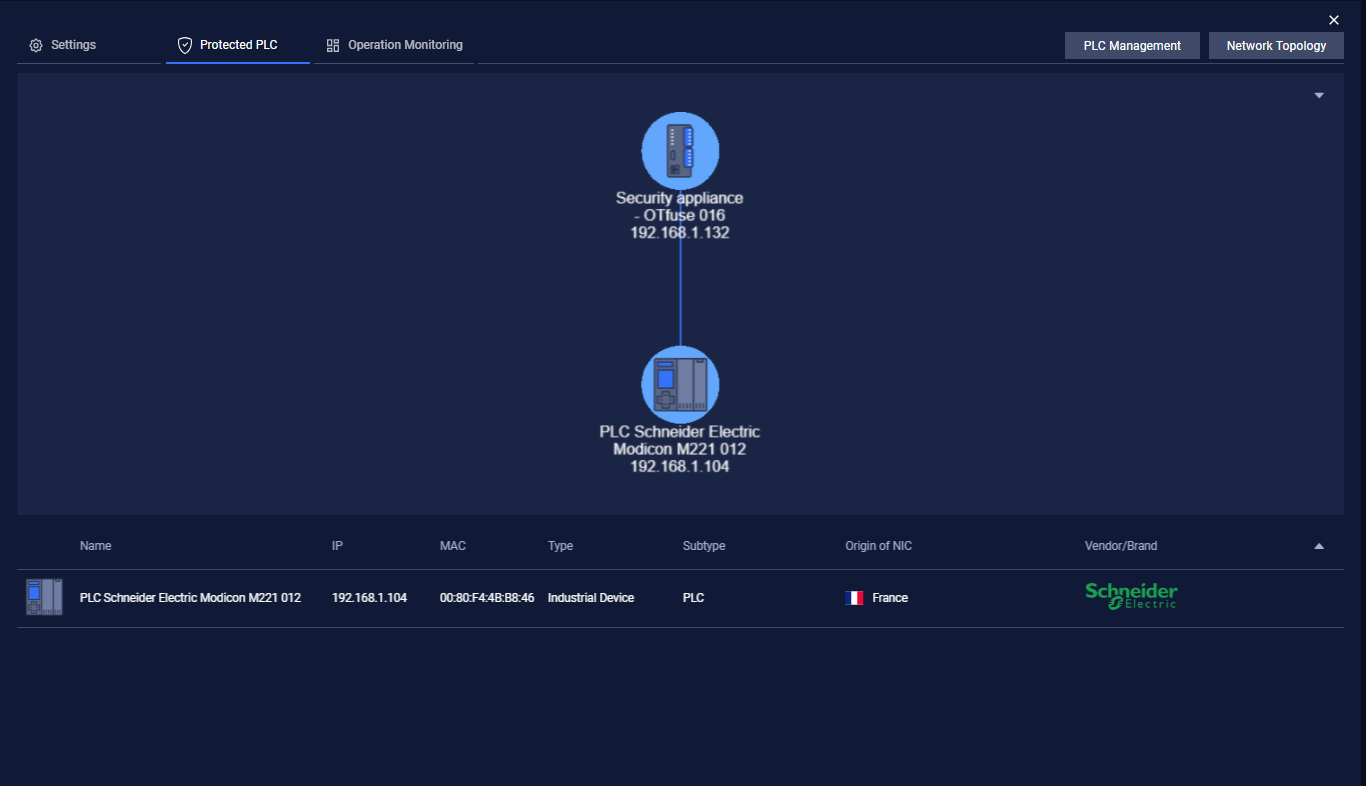Close the panel with the X icon
Viewport: 1366px width, 786px height.
coord(1334,20)
